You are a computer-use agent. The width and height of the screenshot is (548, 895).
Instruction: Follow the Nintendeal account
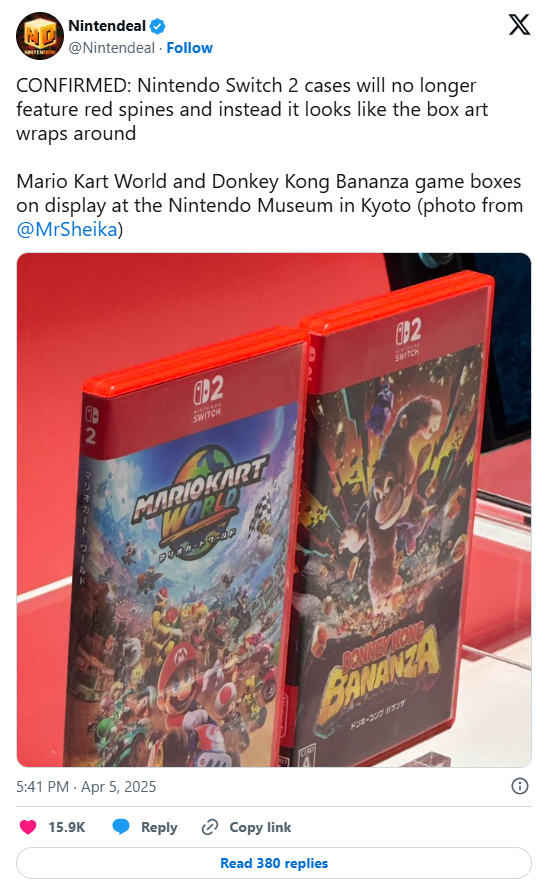190,48
